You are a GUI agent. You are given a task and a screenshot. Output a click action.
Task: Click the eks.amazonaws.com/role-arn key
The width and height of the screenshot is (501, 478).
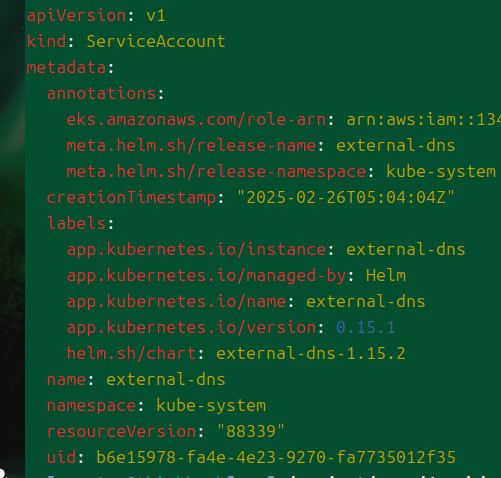(x=196, y=120)
